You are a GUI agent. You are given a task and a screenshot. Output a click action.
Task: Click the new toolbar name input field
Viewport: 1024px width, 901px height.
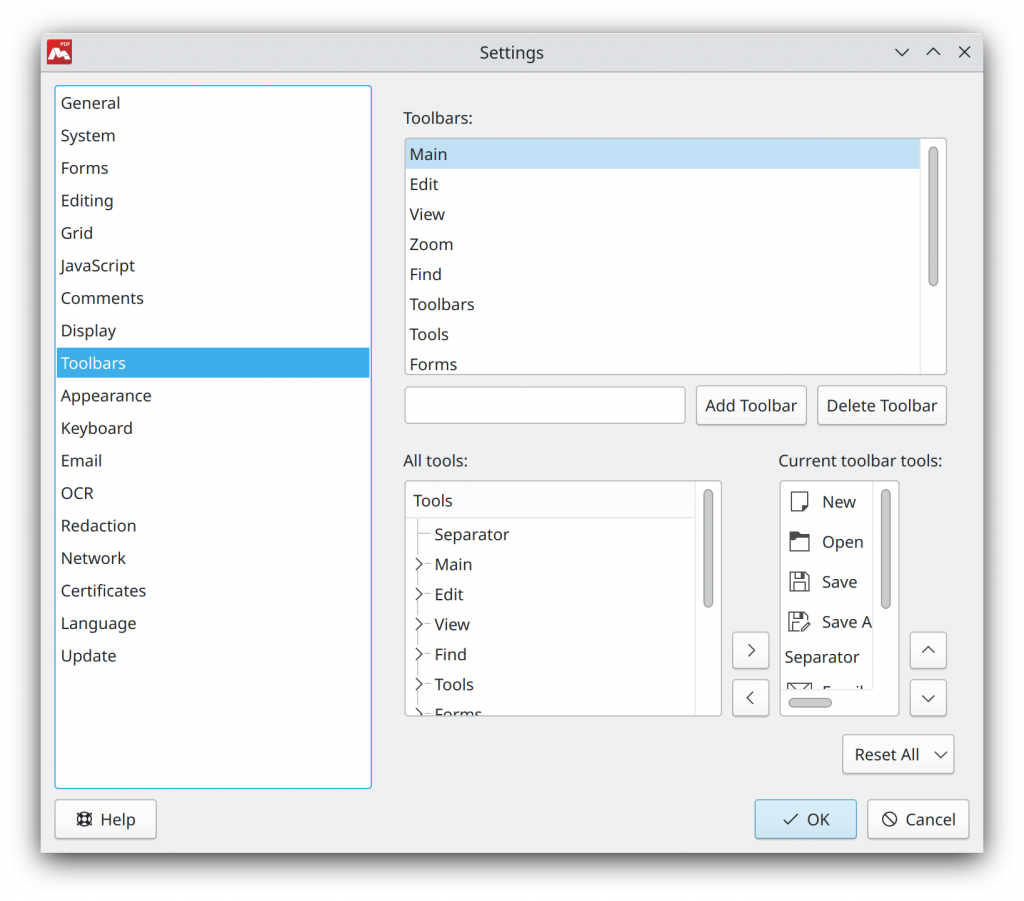[x=544, y=405]
